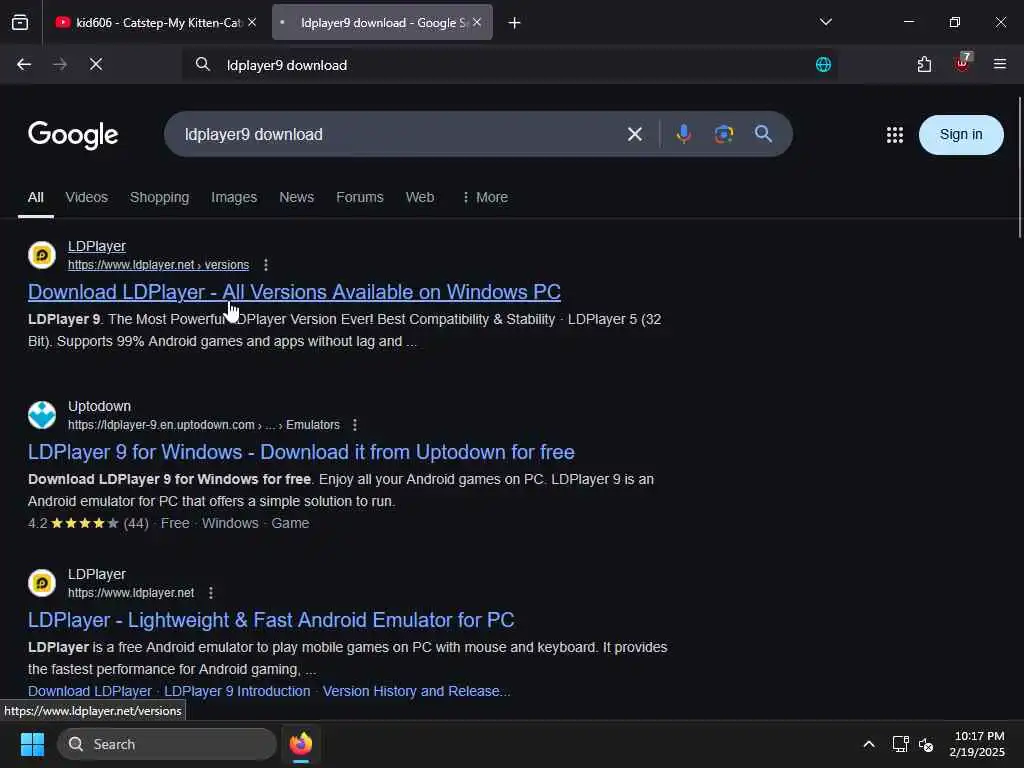Switch to the Web results tab

click(x=419, y=197)
